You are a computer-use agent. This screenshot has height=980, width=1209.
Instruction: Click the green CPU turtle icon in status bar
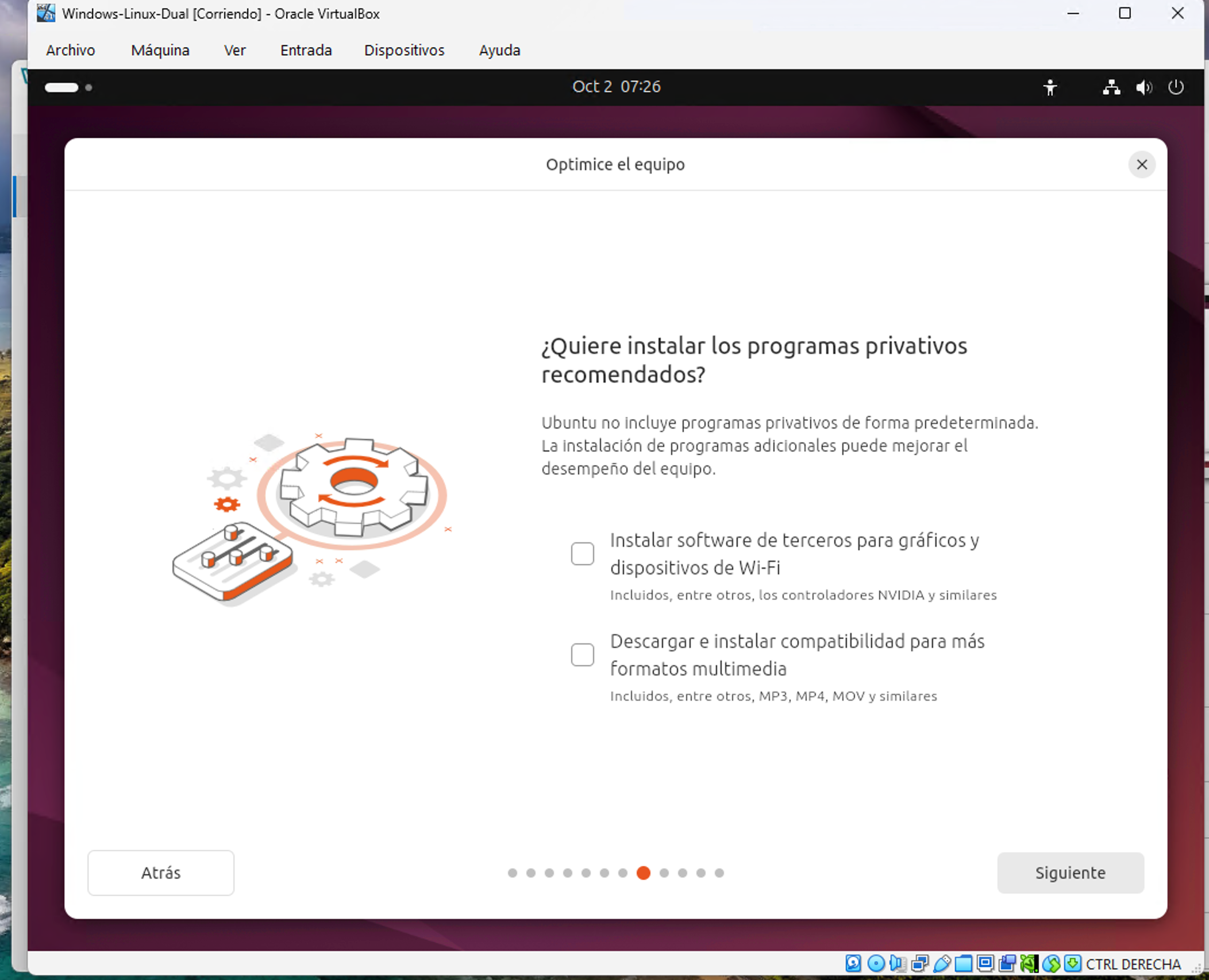click(x=1029, y=963)
